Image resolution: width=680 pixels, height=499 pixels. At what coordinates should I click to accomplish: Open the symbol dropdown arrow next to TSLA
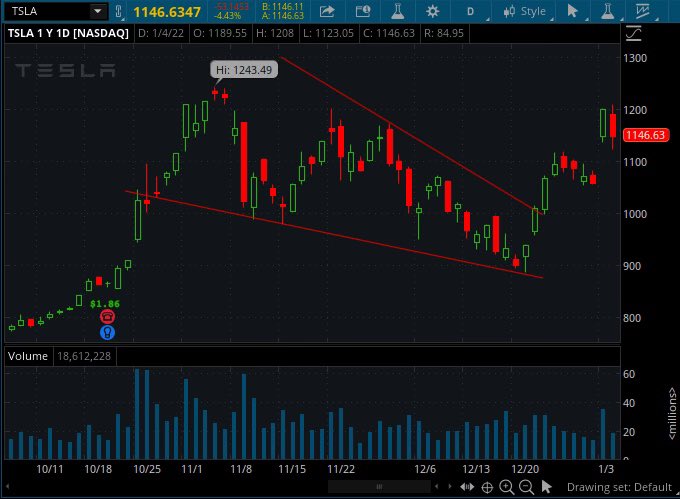[98, 11]
